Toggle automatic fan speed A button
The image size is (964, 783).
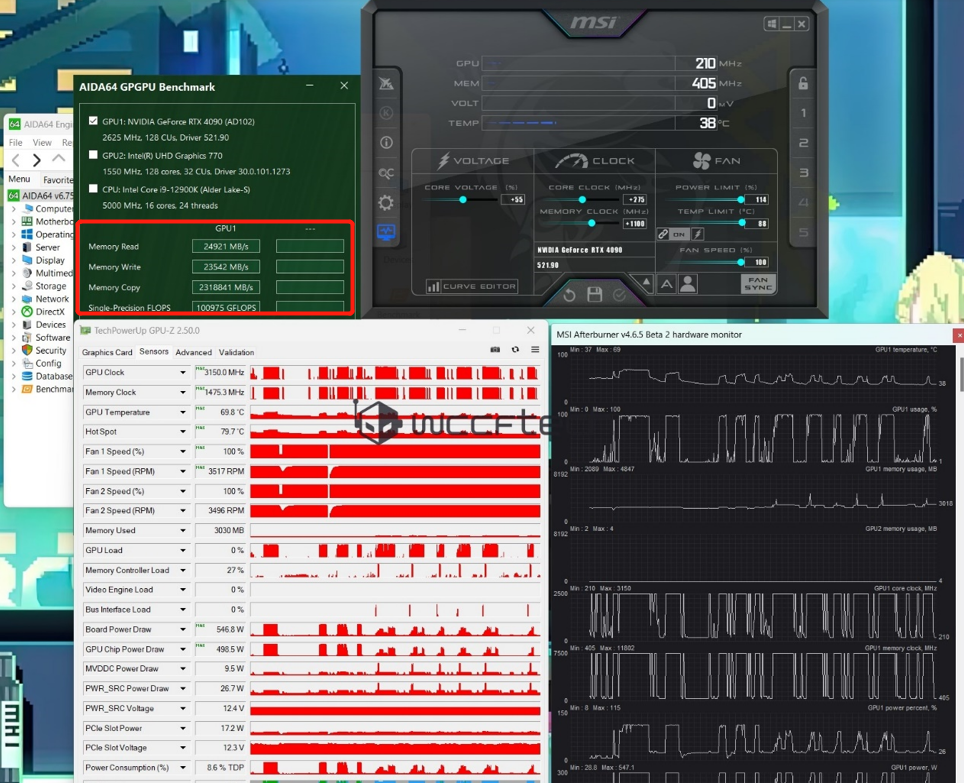(x=667, y=283)
